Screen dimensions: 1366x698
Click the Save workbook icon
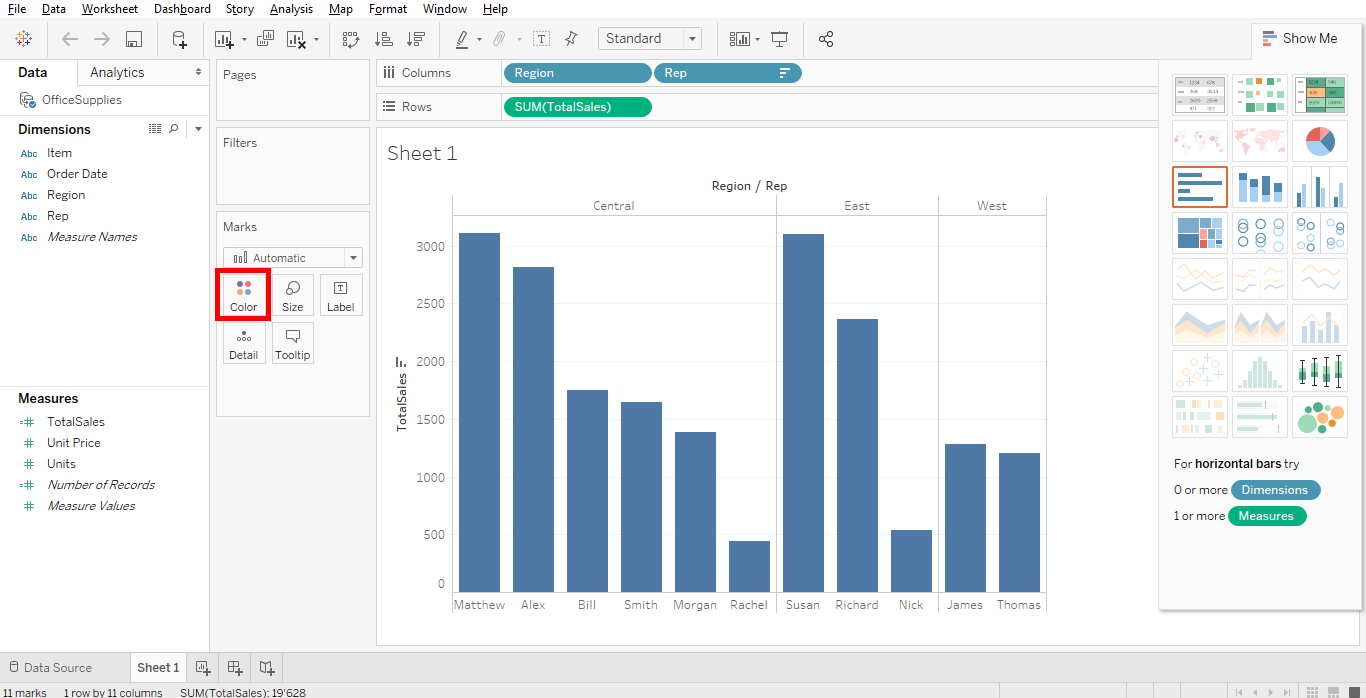click(x=134, y=39)
